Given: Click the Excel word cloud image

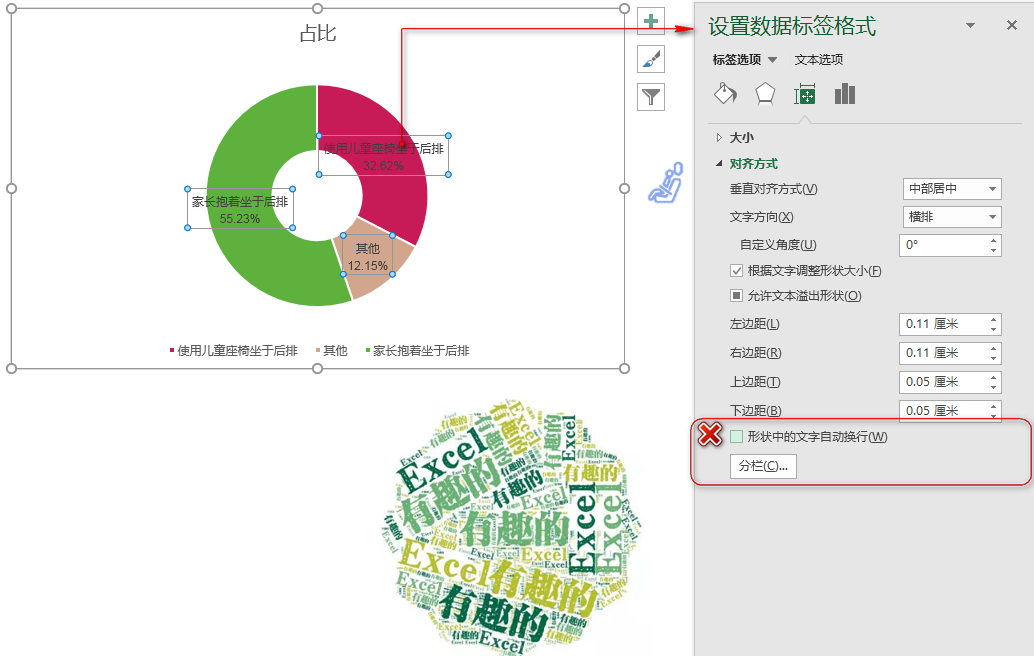Looking at the screenshot, I should tap(511, 527).
